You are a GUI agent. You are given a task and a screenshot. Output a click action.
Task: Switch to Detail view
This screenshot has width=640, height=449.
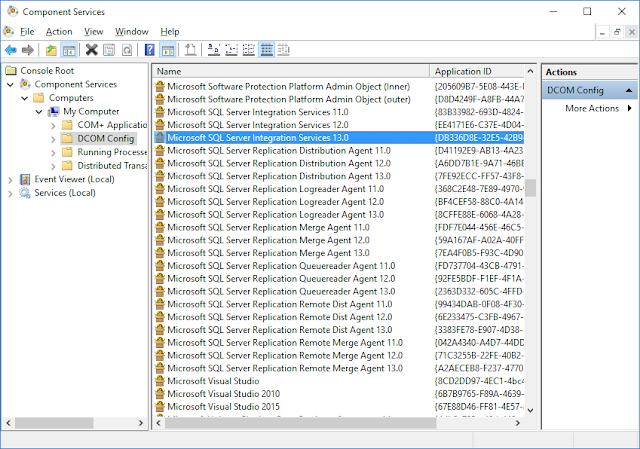pyautogui.click(x=267, y=50)
